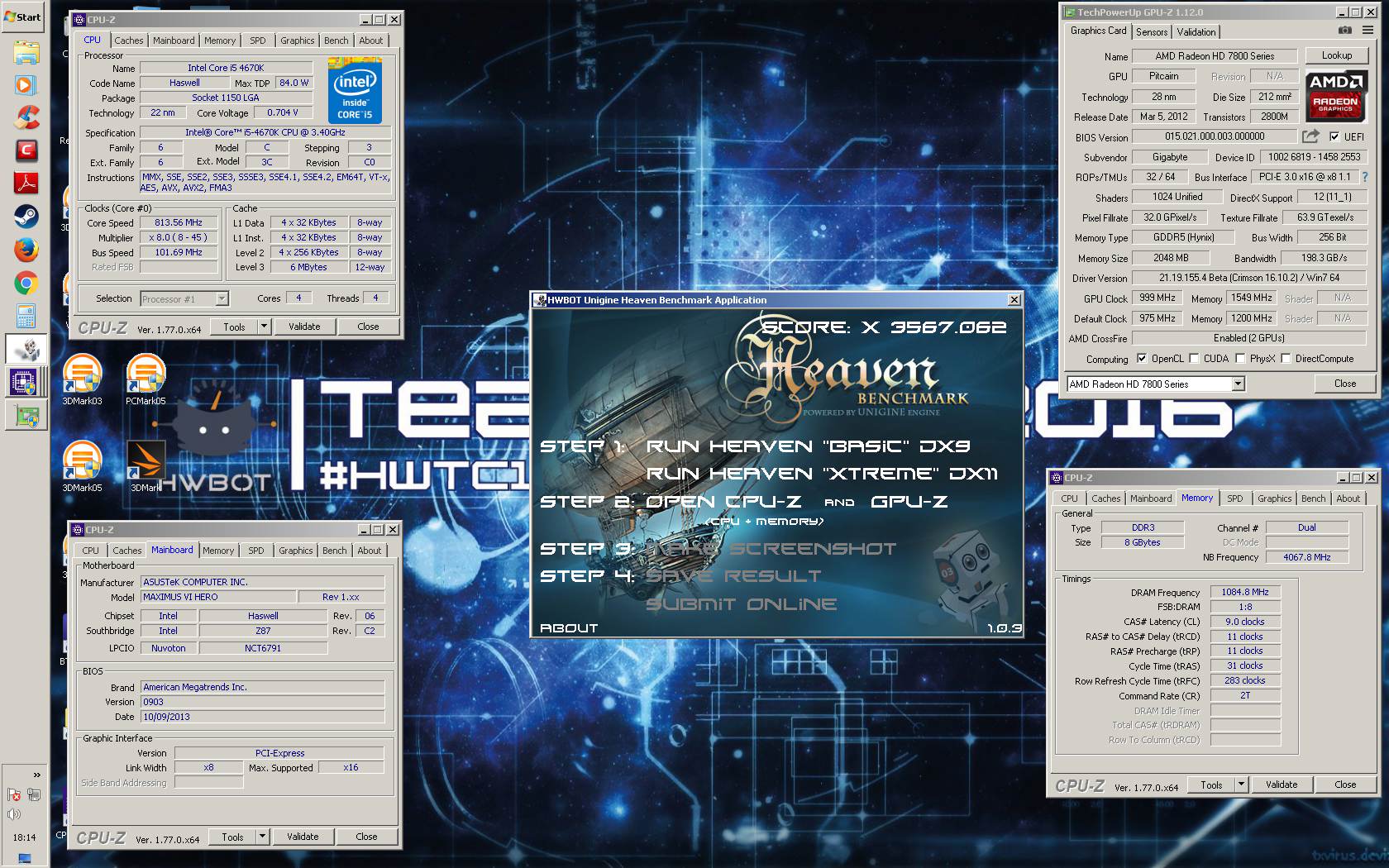Image resolution: width=1389 pixels, height=868 pixels.
Task: Open the Calculator taskbar icon
Action: [x=26, y=316]
